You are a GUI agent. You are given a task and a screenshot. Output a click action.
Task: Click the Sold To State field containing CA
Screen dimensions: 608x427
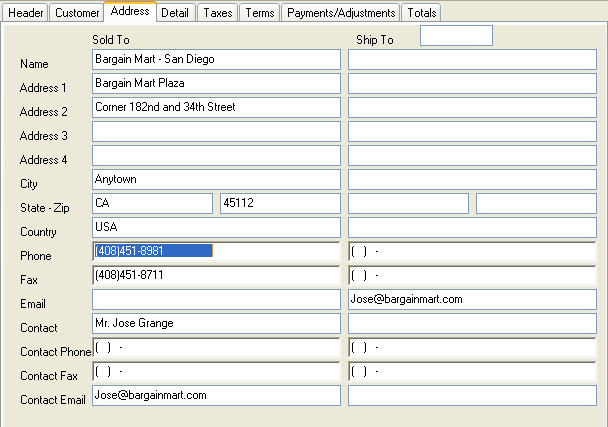[x=152, y=204]
